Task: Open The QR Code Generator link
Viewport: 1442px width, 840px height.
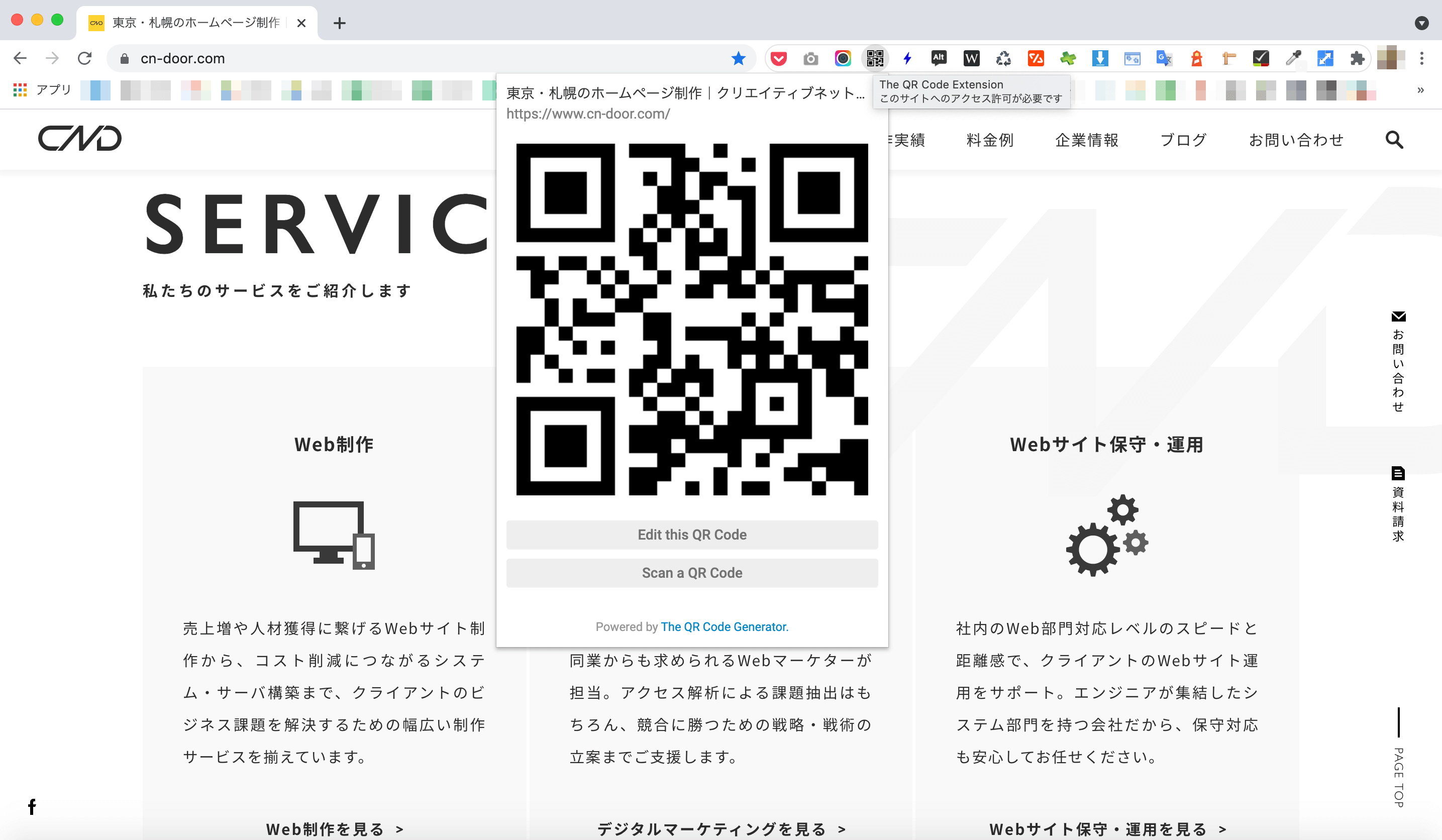Action: 725,626
